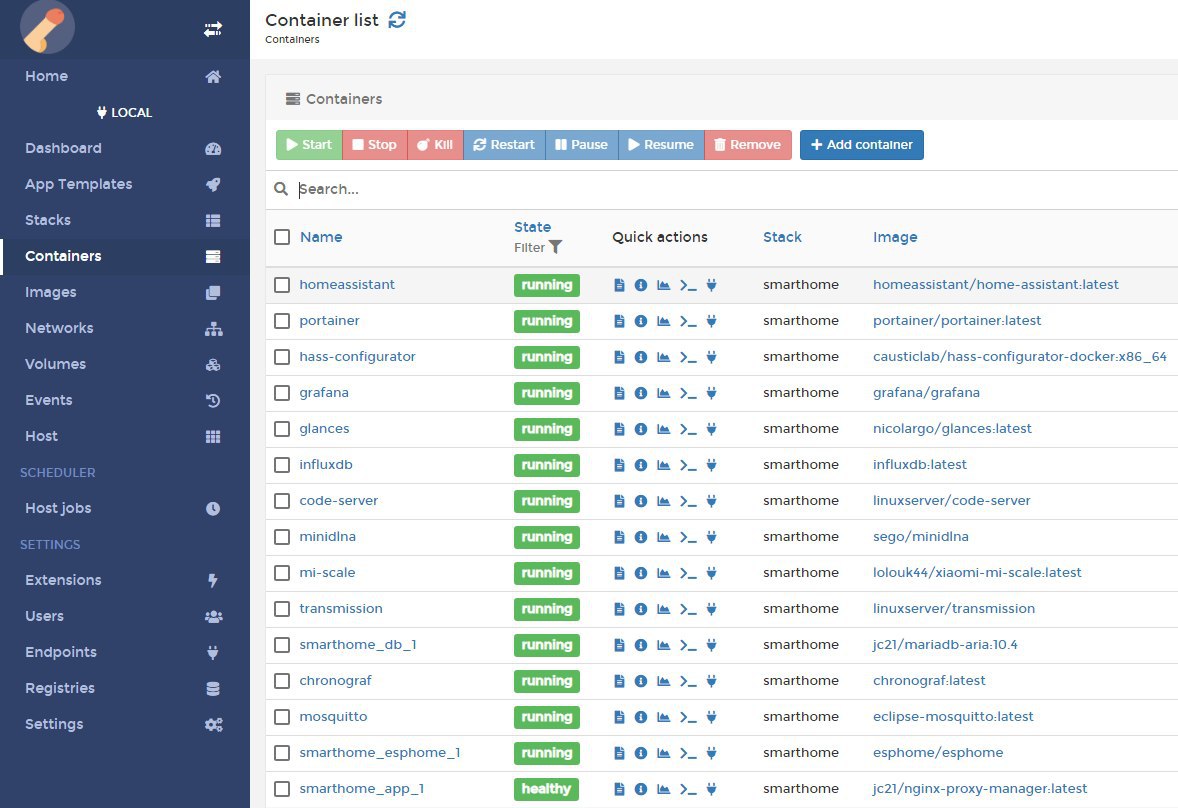
Task: Open Volumes in sidebar
Action: tap(125, 365)
